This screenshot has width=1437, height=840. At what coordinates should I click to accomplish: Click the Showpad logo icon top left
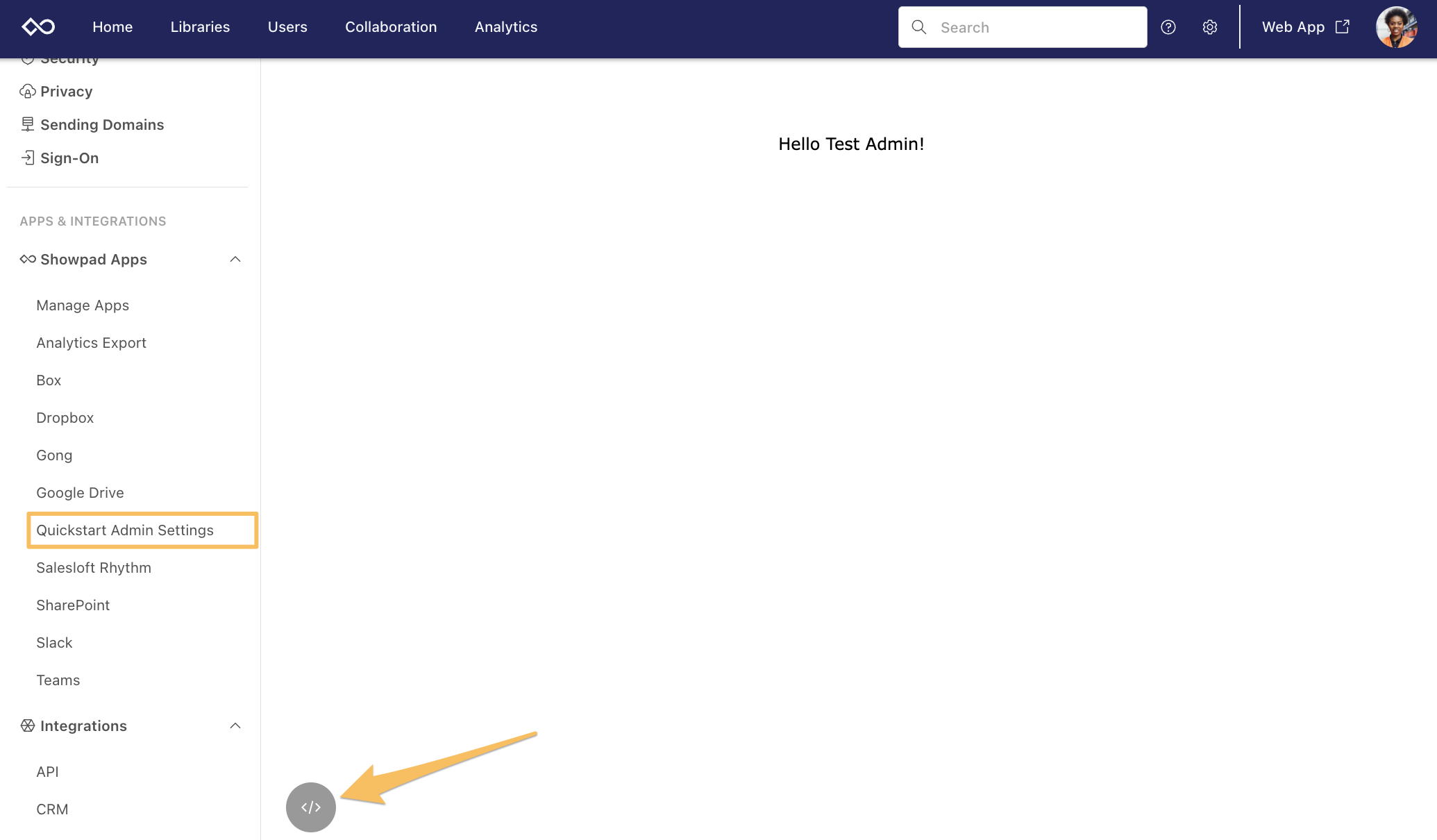pos(38,26)
